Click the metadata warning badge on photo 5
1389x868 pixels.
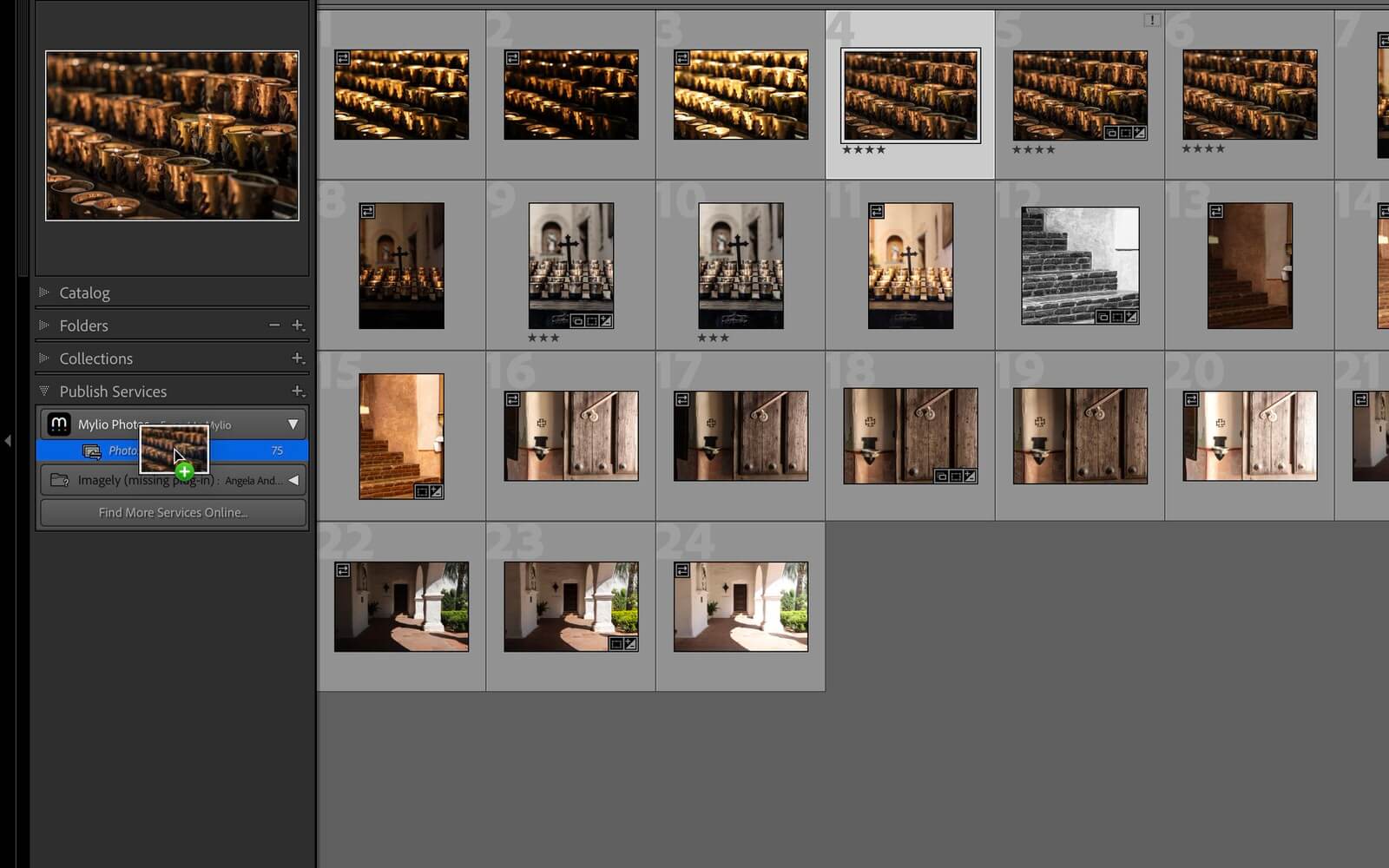tap(1151, 20)
